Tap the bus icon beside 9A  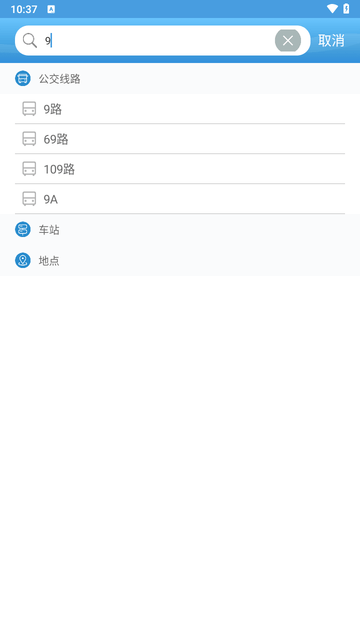(x=29, y=199)
